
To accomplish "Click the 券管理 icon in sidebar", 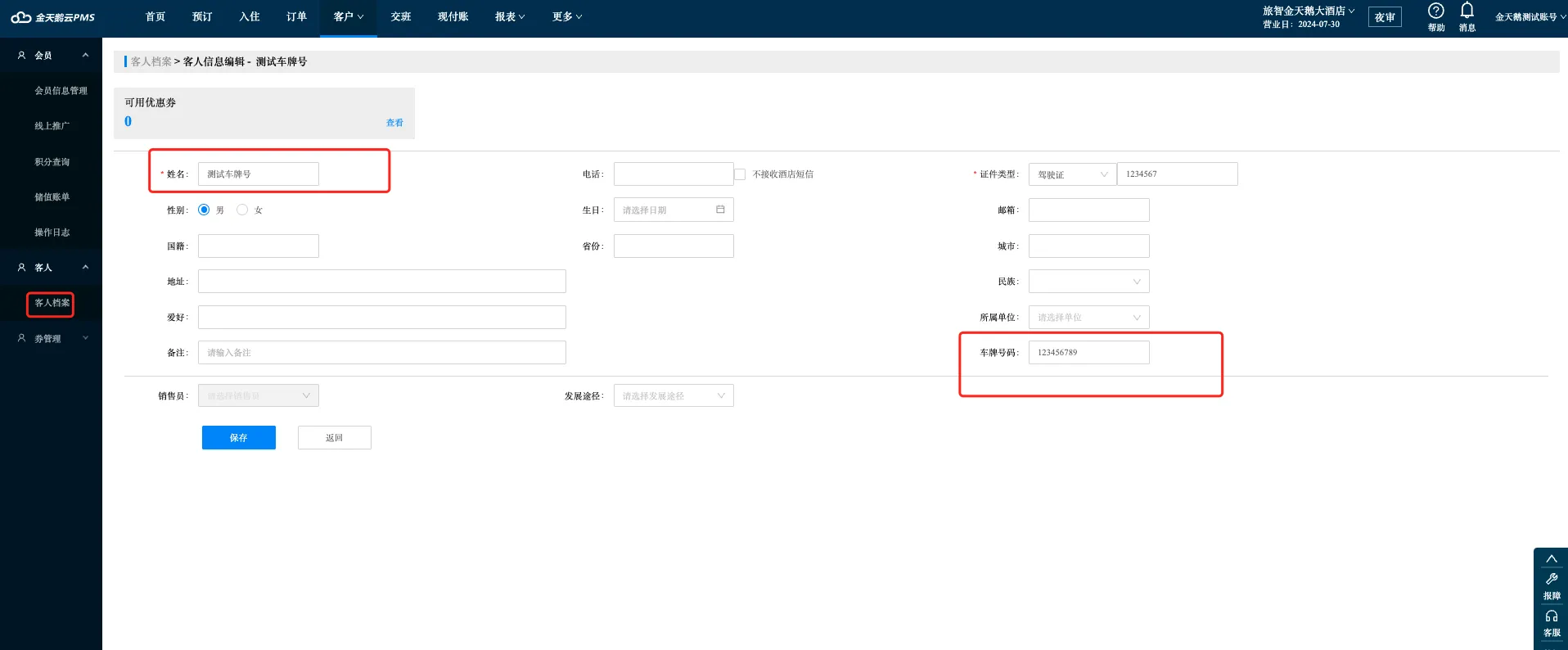I will [x=22, y=337].
